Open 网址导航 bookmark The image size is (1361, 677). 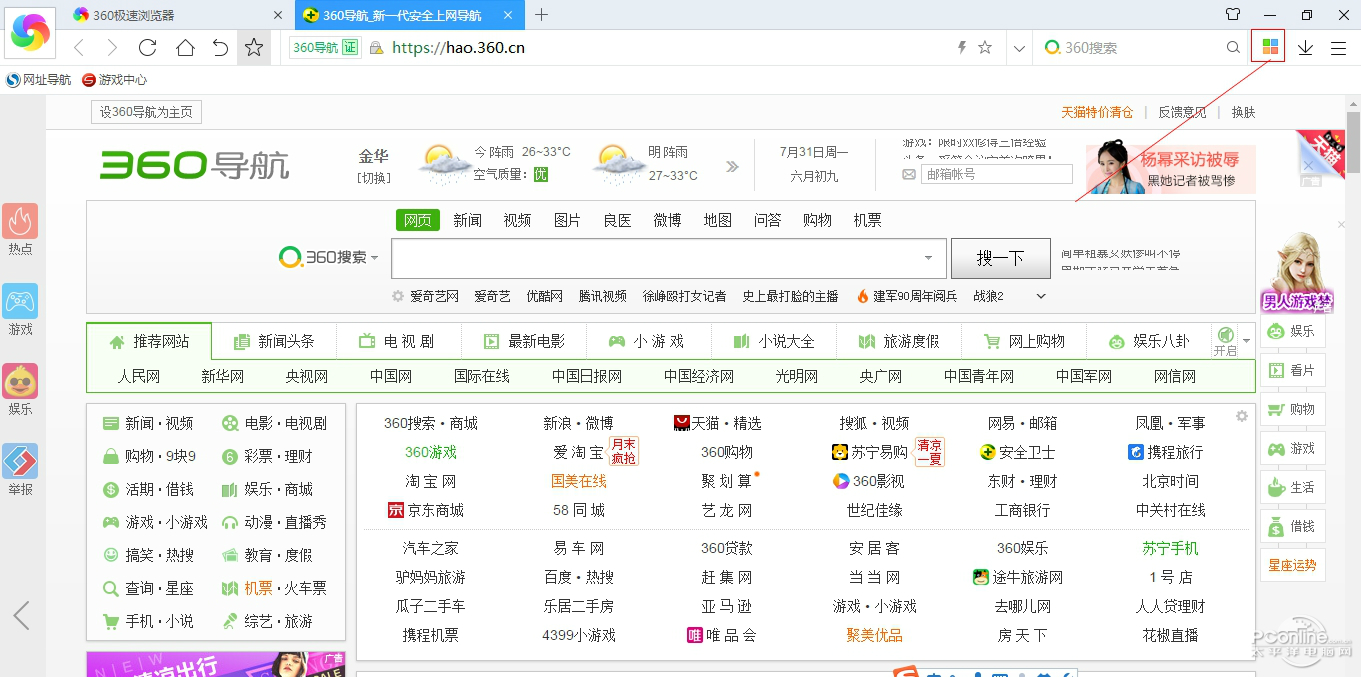coord(39,80)
